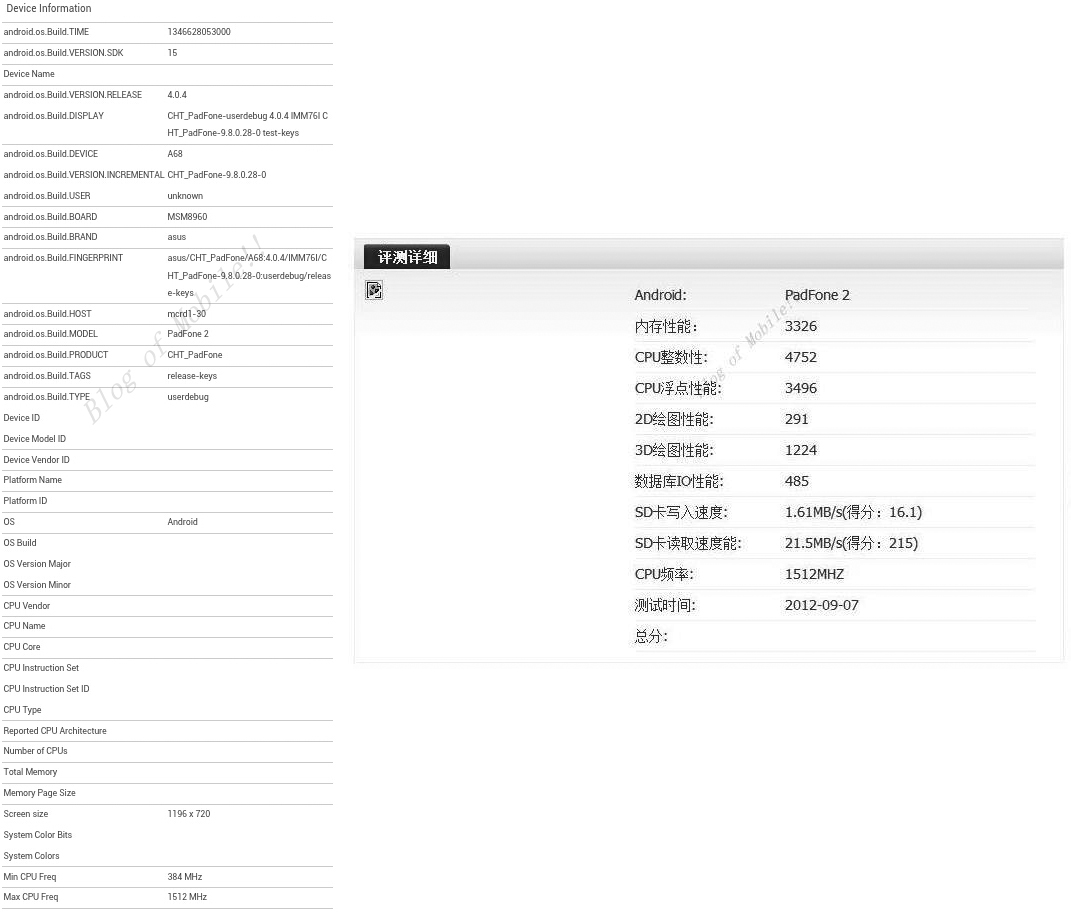
Task: Click the android.os.Build.VERSION.INCREMENTAL label
Action: pos(83,175)
